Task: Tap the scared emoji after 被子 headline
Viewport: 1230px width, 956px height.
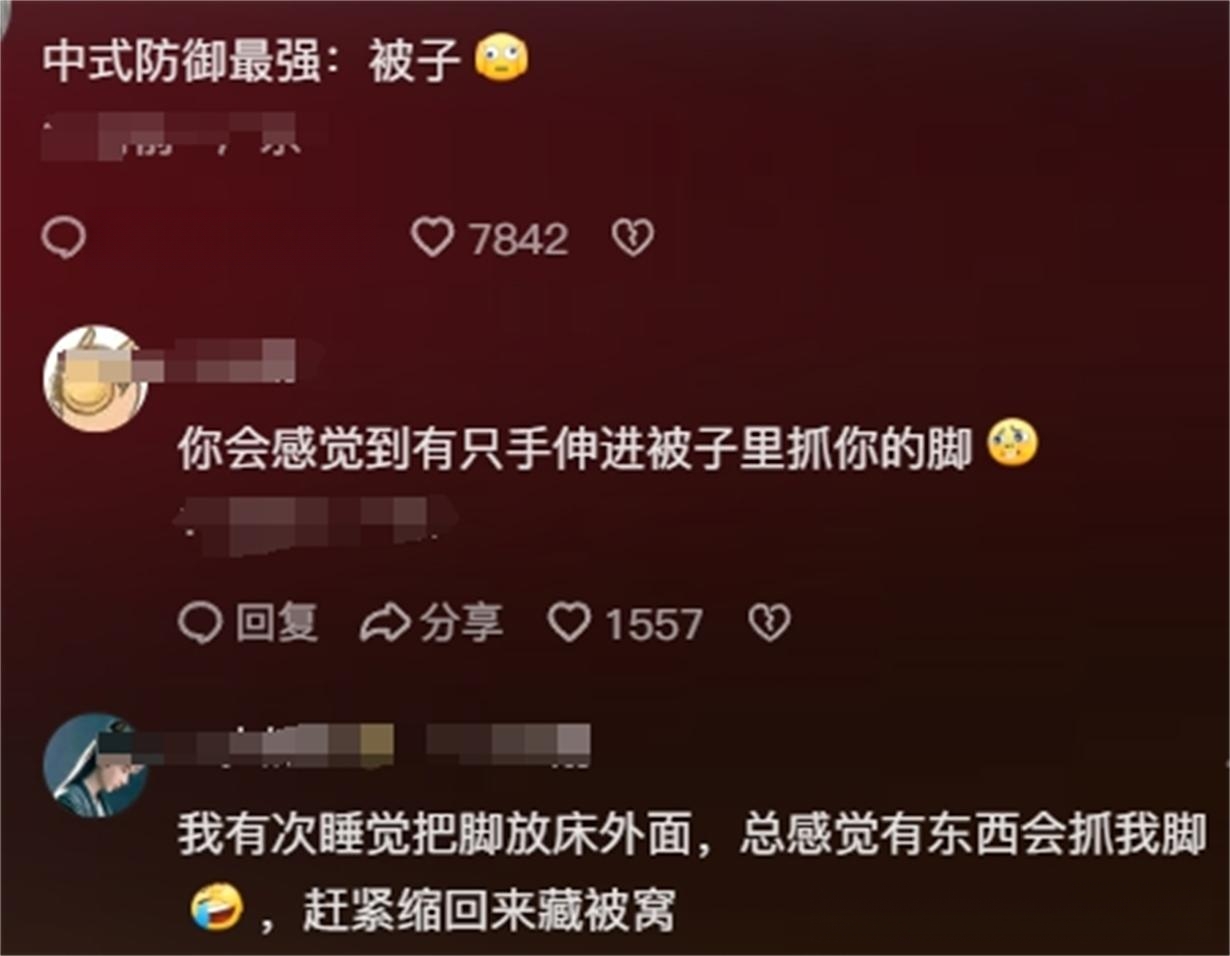Action: pos(501,59)
